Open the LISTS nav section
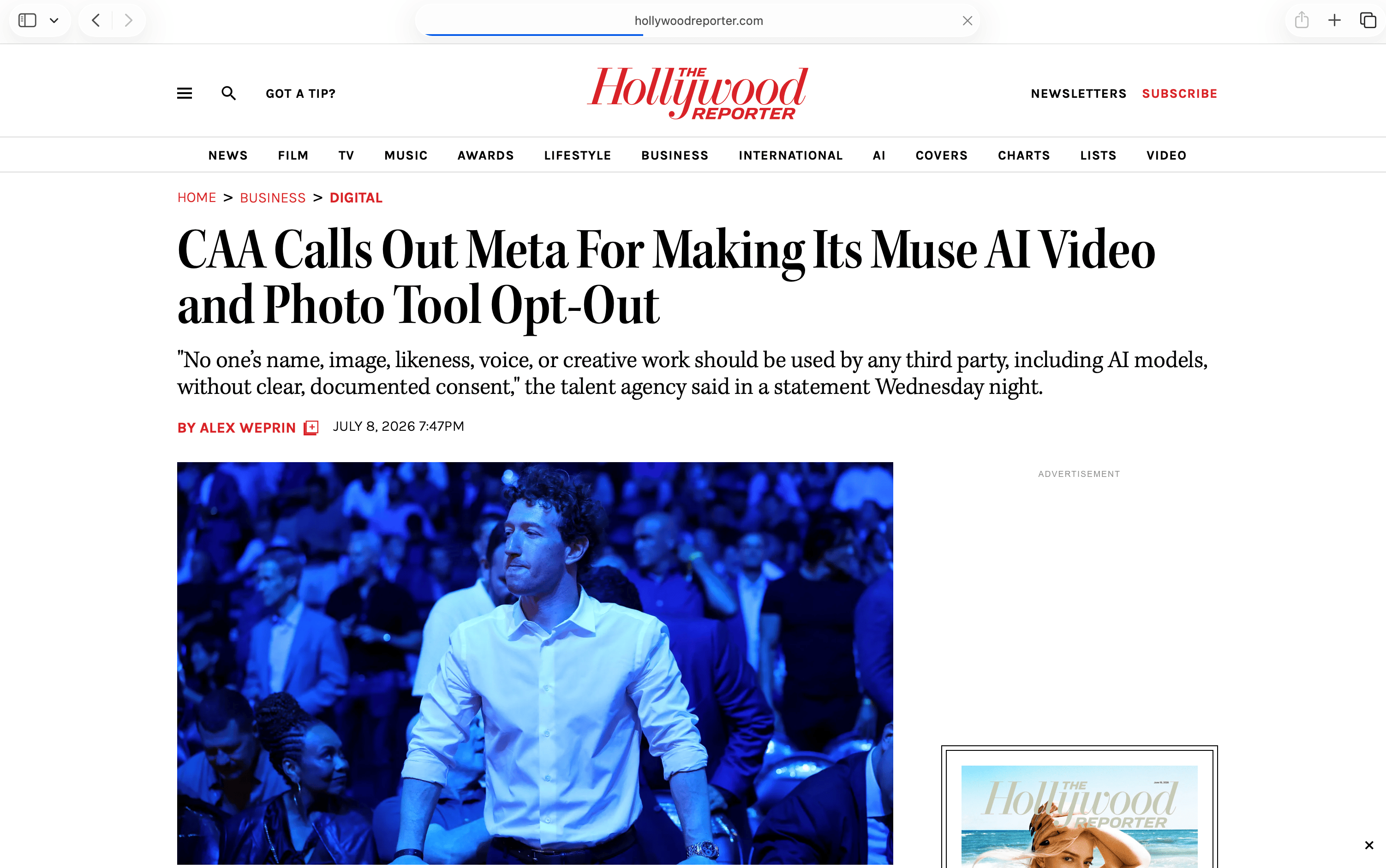This screenshot has width=1386, height=868. coord(1098,155)
